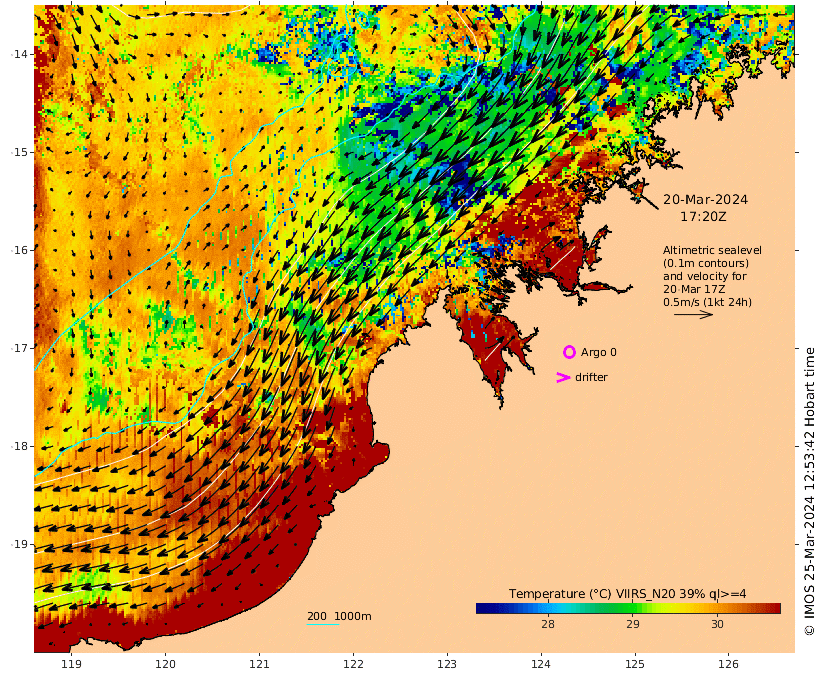Click the latitude axis label -18
The height and width of the screenshot is (680, 820).
18,446
